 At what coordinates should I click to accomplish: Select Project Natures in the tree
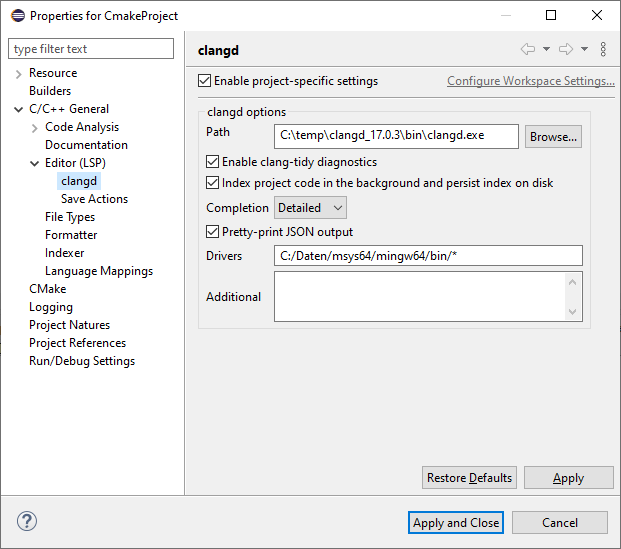point(69,325)
